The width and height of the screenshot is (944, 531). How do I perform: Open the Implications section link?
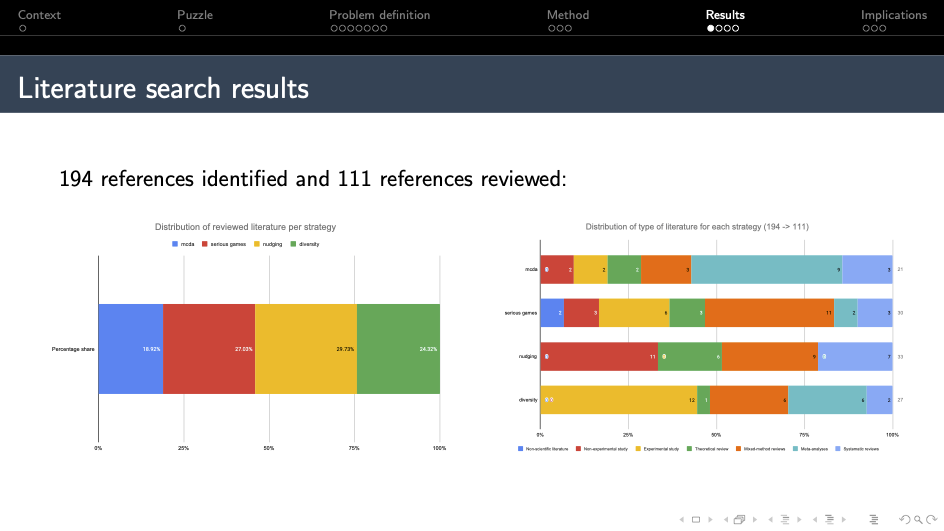pos(893,15)
